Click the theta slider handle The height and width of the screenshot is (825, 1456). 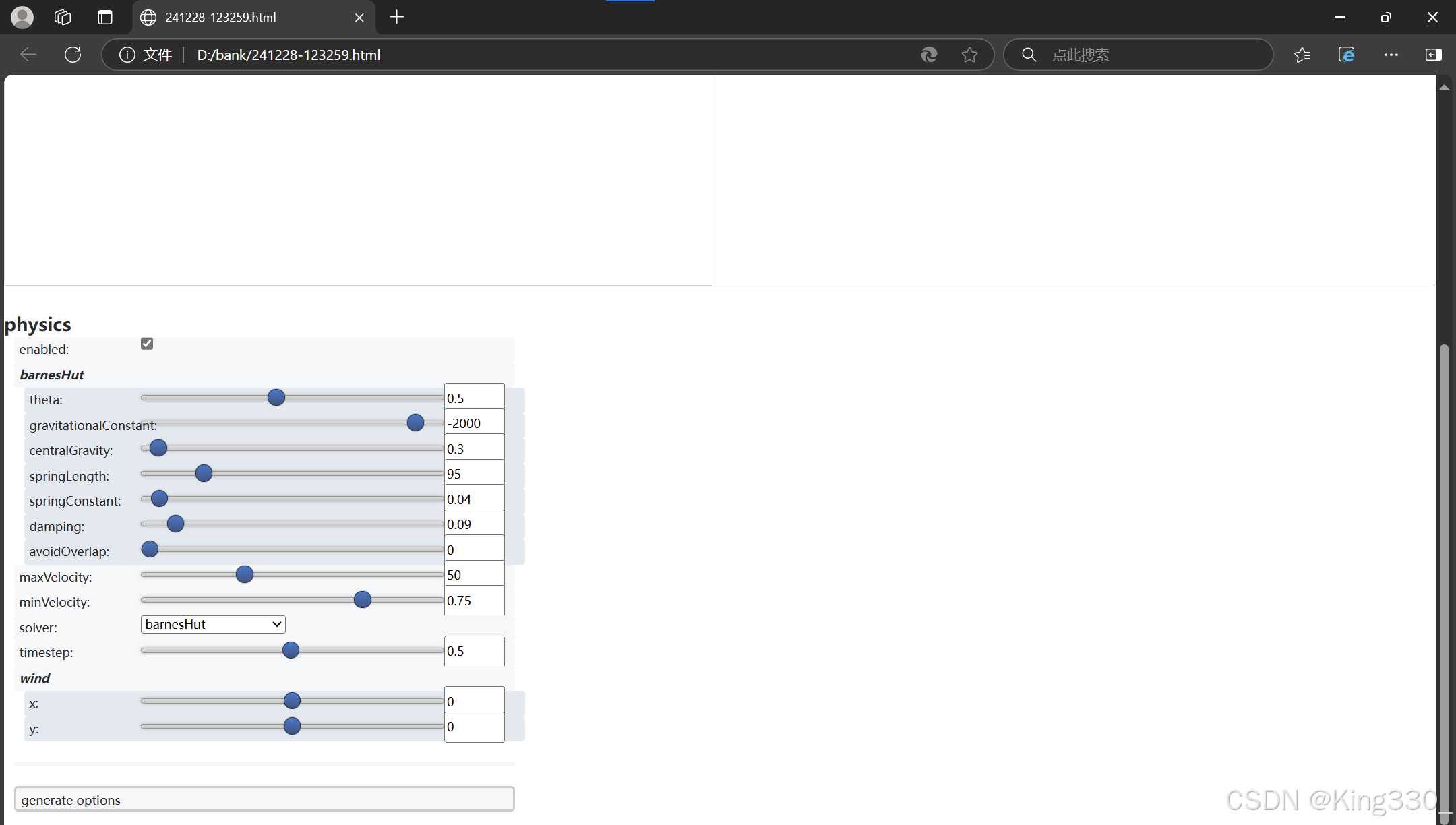point(276,398)
